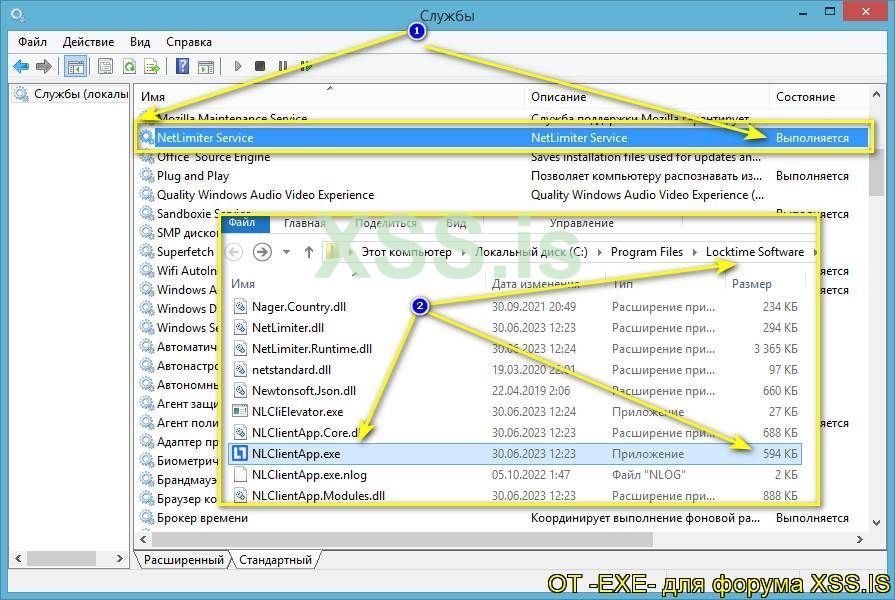Expand chevron after Этот компьютер breadcrumb
This screenshot has height=600, width=895.
tap(463, 252)
